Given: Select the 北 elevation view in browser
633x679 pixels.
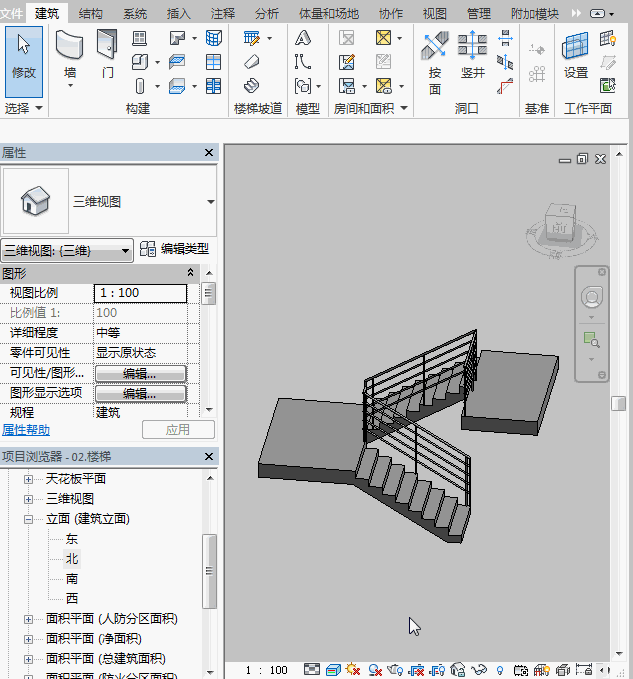Looking at the screenshot, I should (x=72, y=559).
